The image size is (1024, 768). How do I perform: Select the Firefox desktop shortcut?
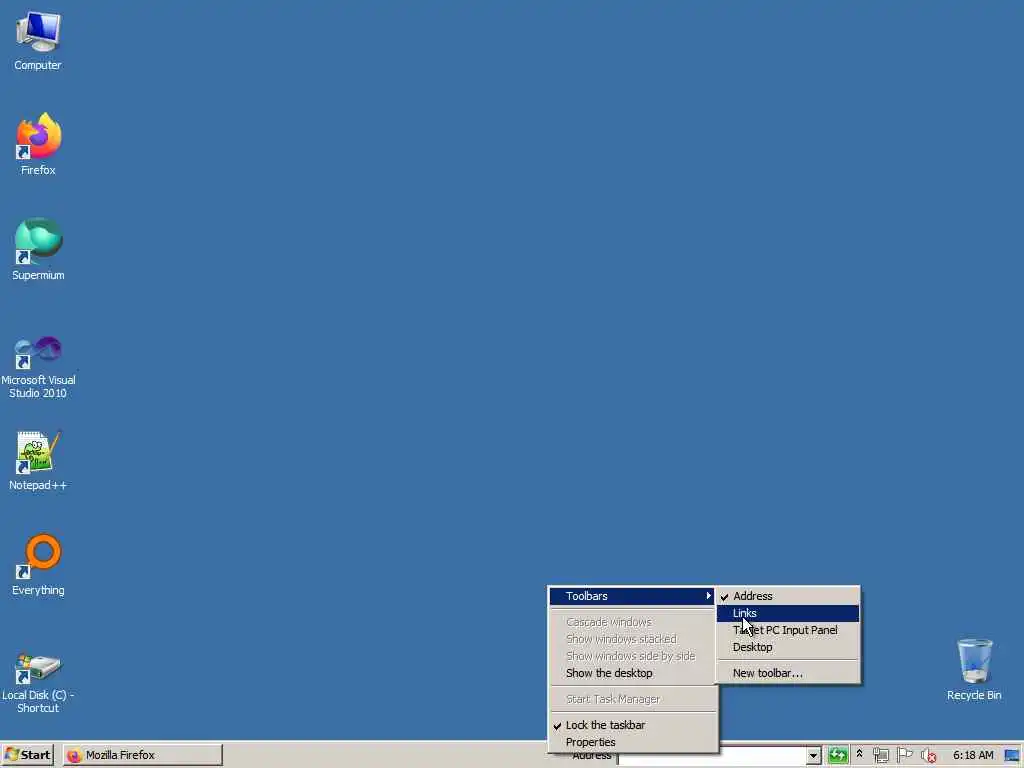point(38,144)
